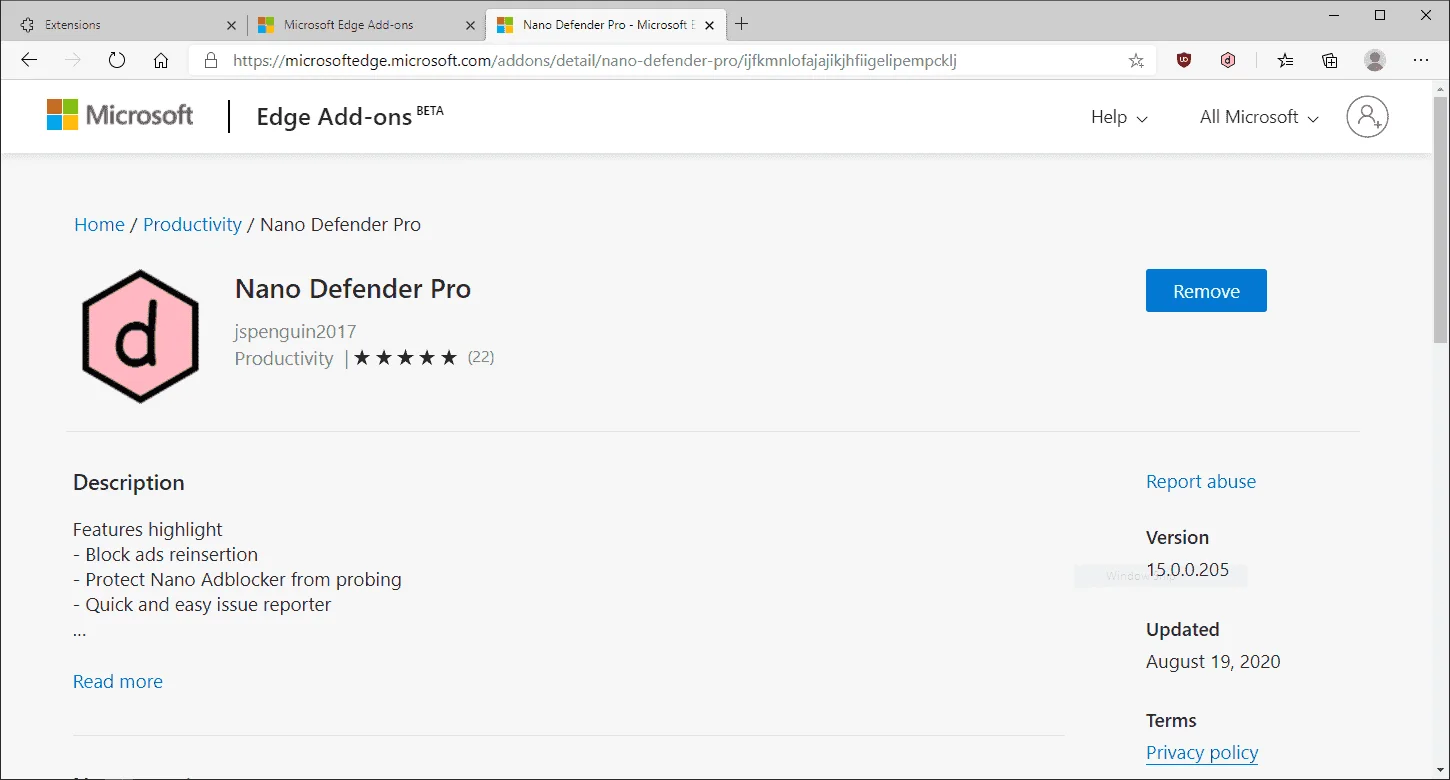Switch to the Extensions tab
The image size is (1450, 780).
[125, 24]
